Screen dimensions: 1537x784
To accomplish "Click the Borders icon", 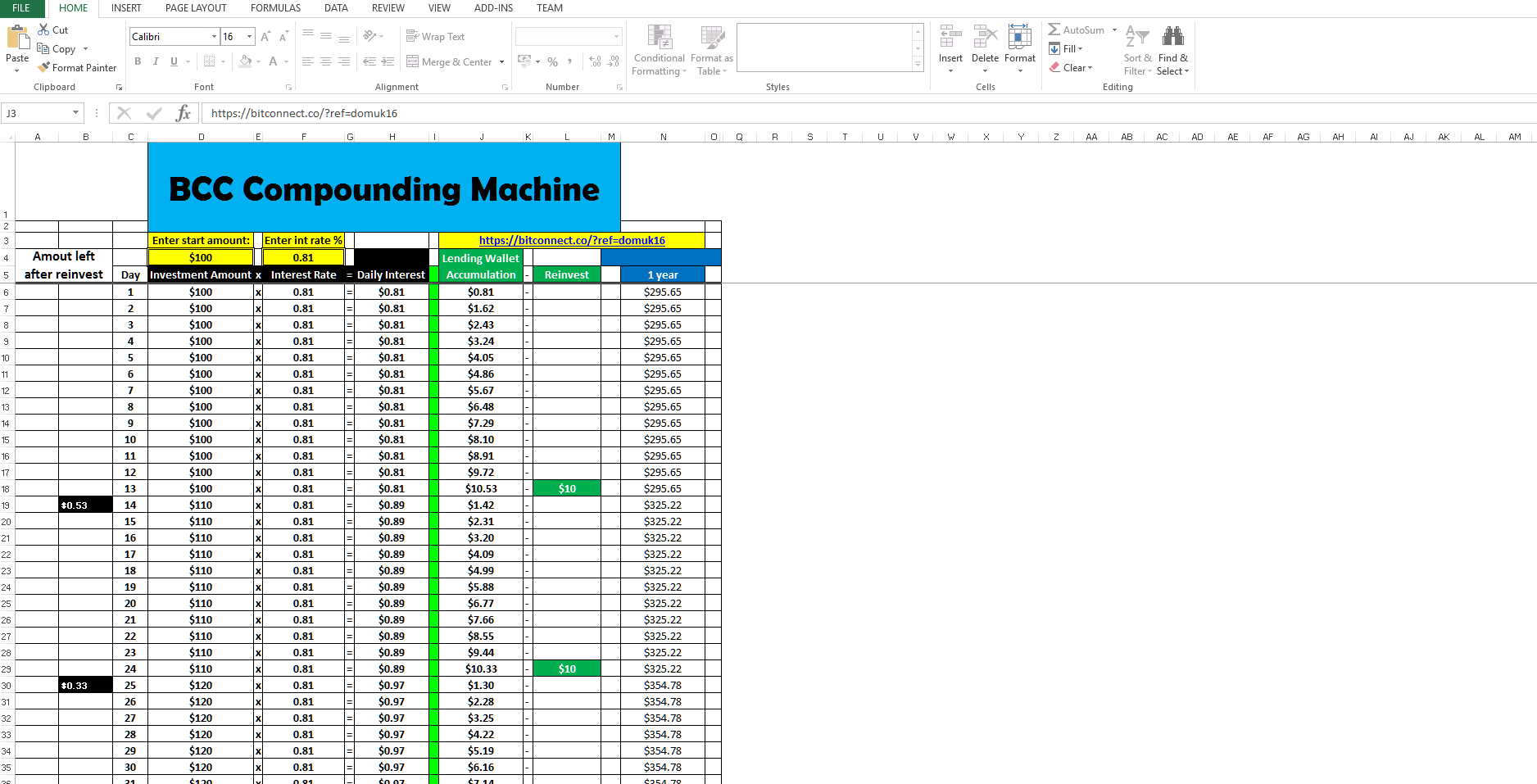I will tap(209, 61).
